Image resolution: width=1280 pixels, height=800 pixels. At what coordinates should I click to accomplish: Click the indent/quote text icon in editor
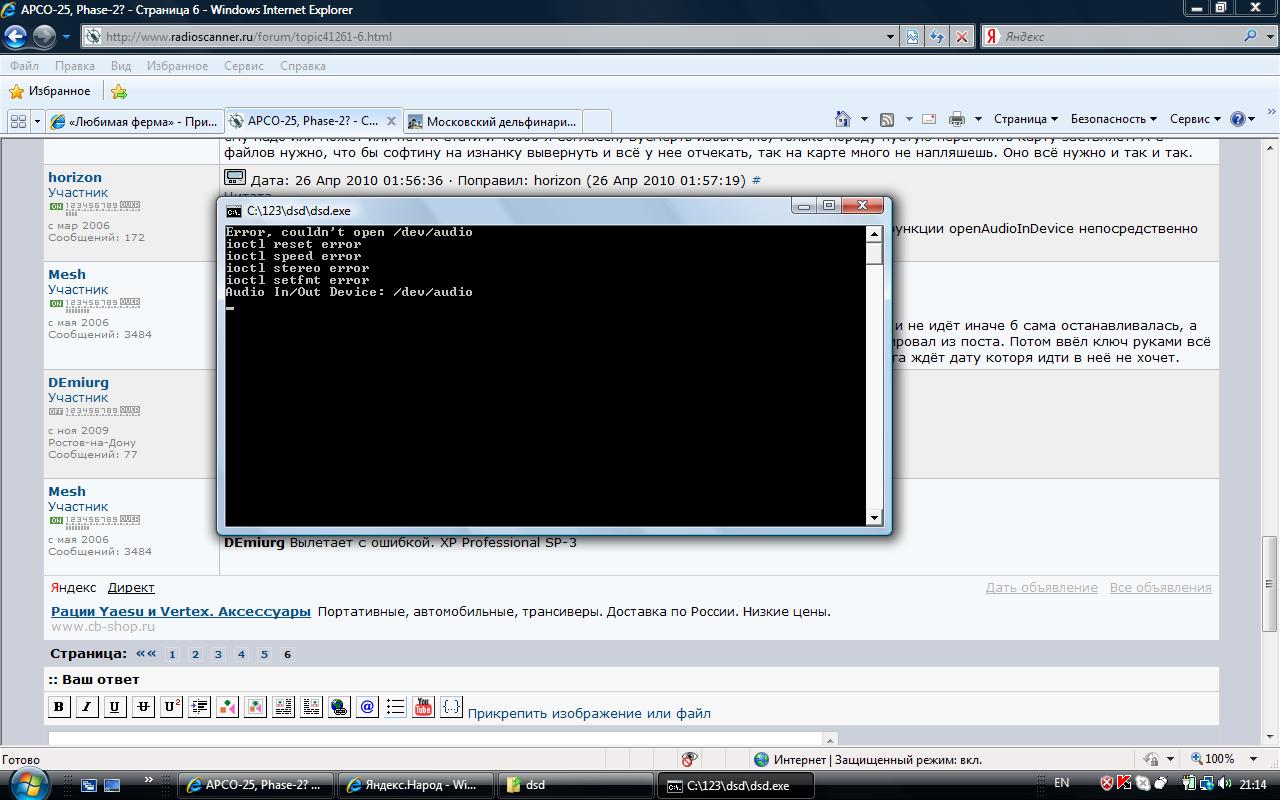[x=199, y=706]
